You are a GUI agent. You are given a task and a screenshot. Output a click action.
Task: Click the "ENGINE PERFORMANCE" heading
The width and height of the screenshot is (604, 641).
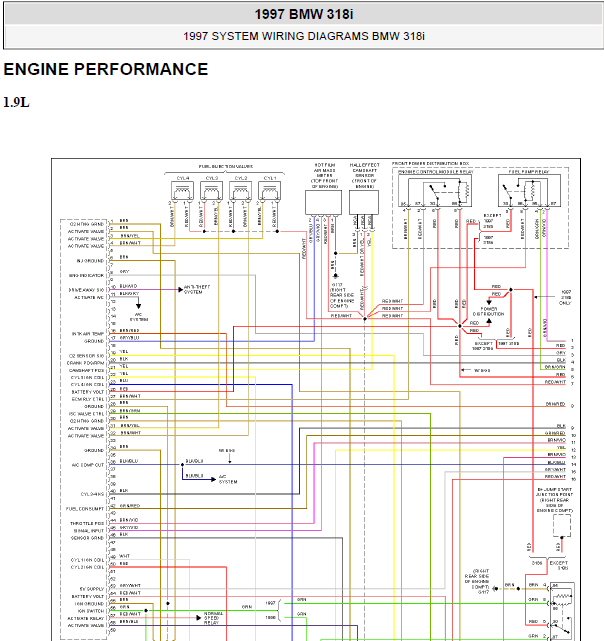pyautogui.click(x=106, y=69)
